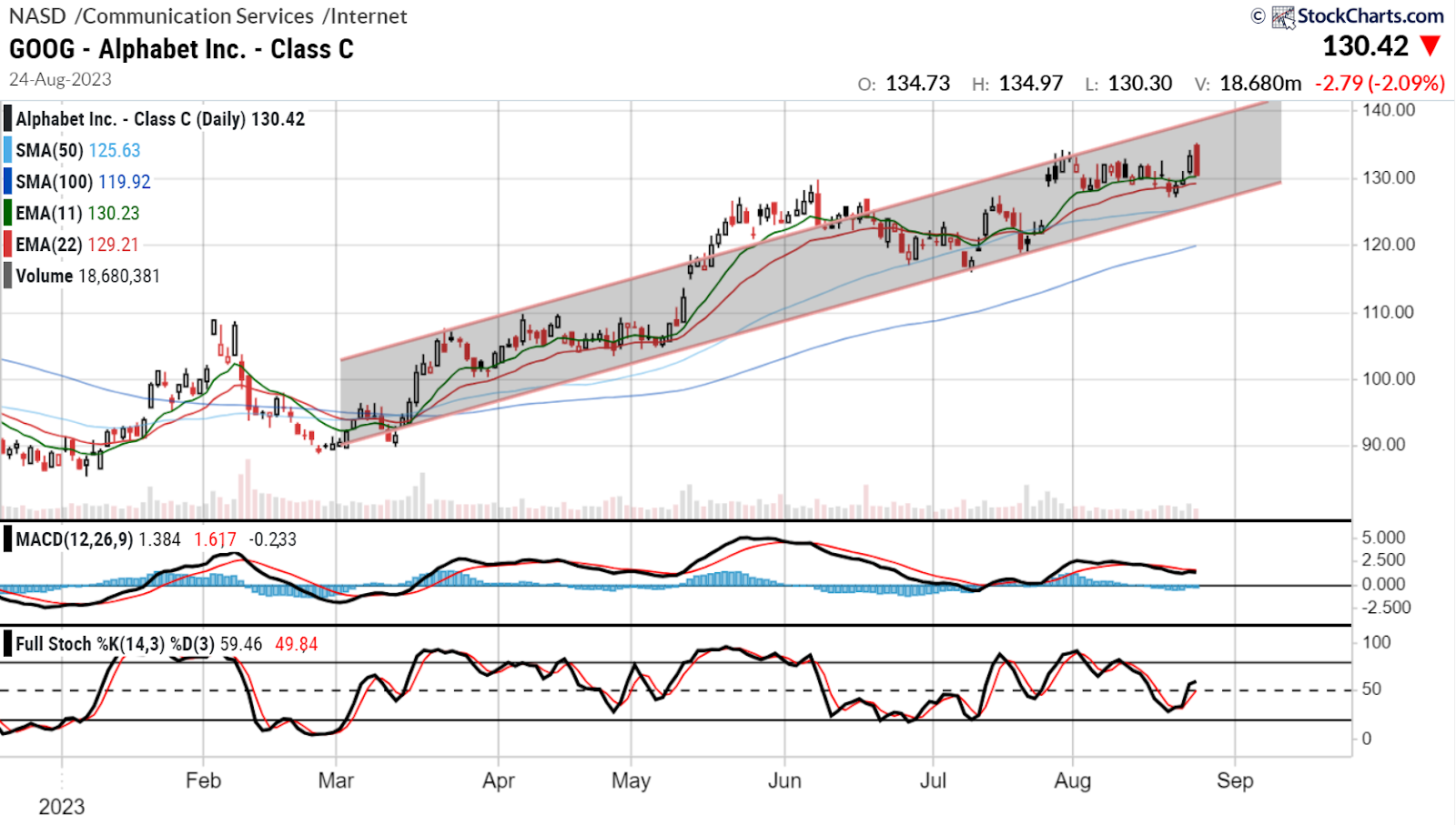The image size is (1456, 825).
Task: Click the green EMA(11) legend swatch
Action: click(x=7, y=213)
